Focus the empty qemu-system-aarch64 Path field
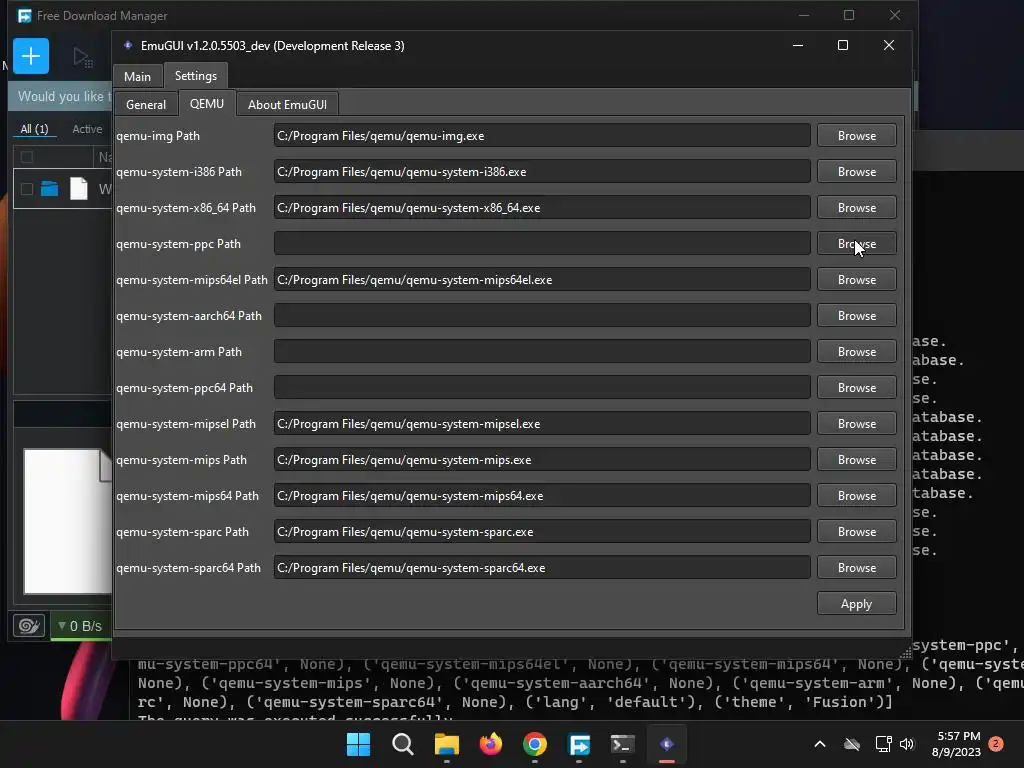Viewport: 1024px width, 768px height. (542, 315)
